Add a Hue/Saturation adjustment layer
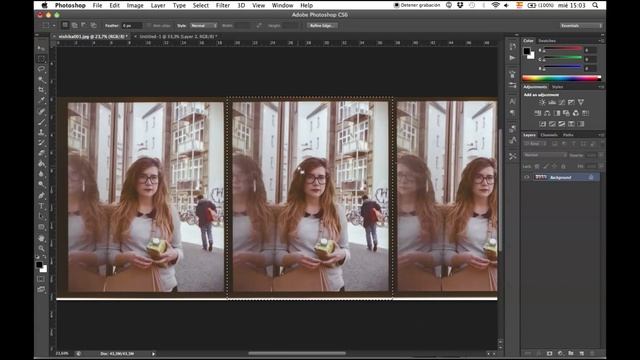Screen dimensions: 640x360 pyautogui.click(x=538, y=113)
